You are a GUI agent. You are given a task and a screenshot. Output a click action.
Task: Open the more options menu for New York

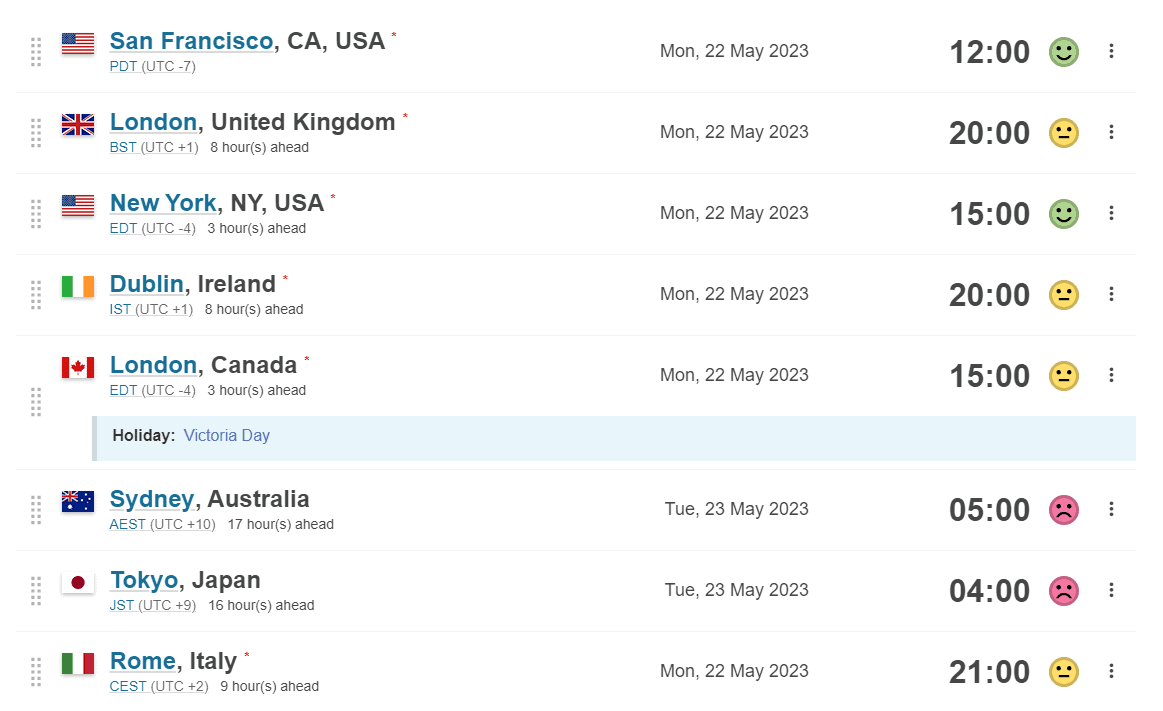click(1111, 213)
